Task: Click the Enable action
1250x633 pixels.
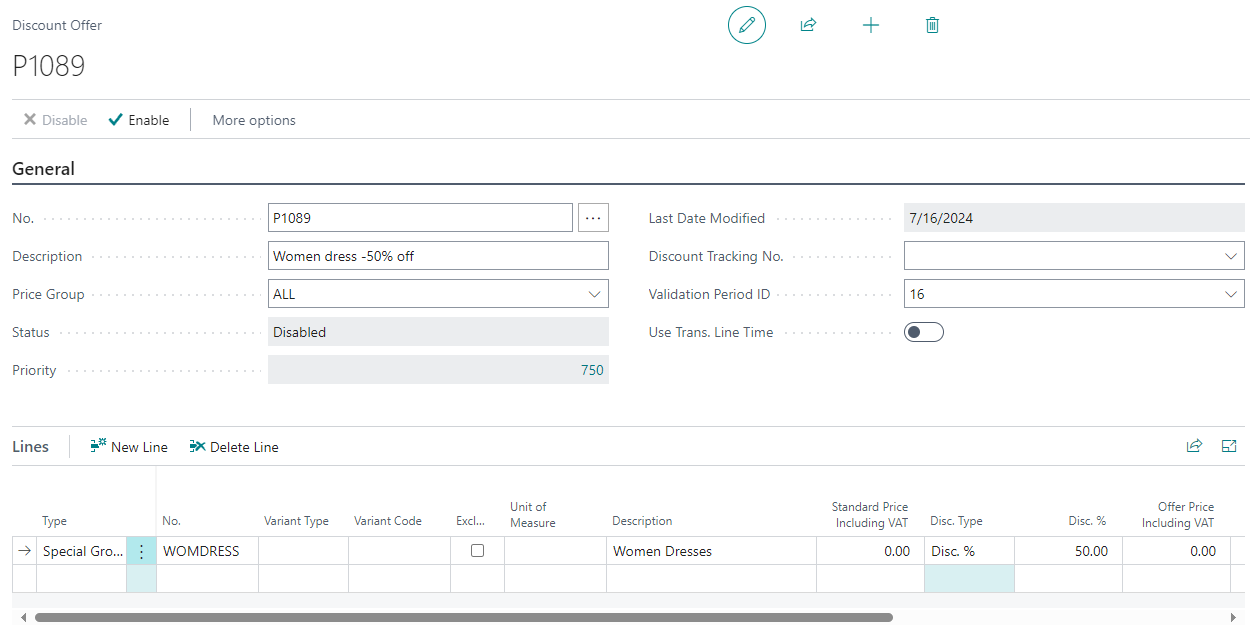Action: click(x=139, y=120)
